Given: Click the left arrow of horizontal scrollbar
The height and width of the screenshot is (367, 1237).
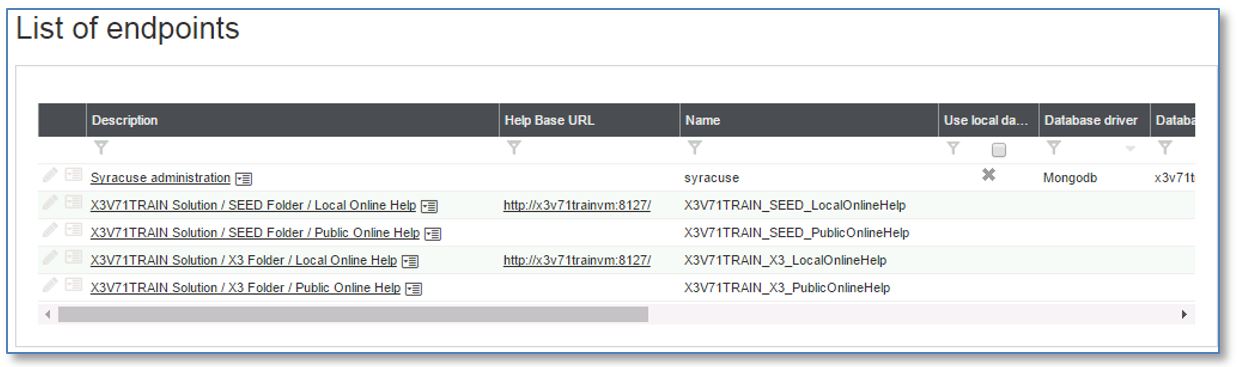Looking at the screenshot, I should point(46,314).
